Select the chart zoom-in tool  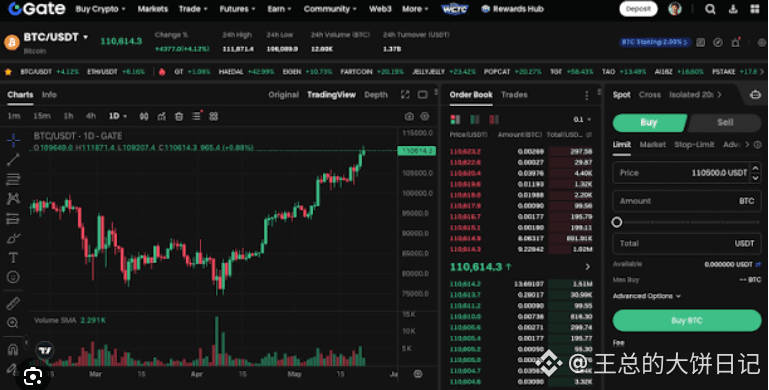[13, 322]
